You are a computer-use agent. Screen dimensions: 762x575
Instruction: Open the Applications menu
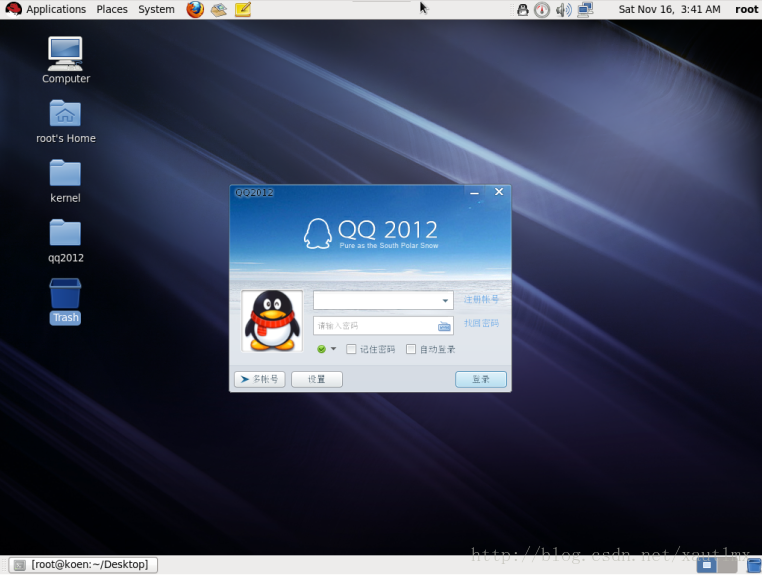pos(56,9)
